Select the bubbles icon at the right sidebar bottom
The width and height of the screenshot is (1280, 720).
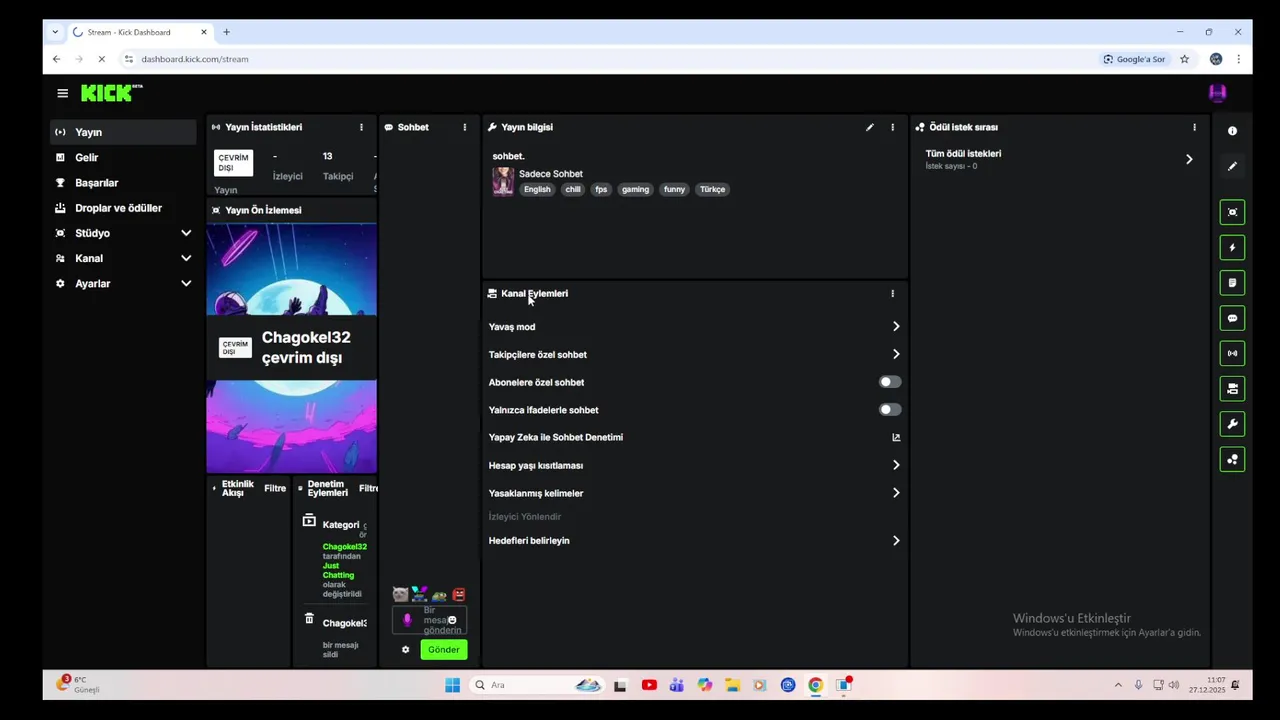point(1232,460)
